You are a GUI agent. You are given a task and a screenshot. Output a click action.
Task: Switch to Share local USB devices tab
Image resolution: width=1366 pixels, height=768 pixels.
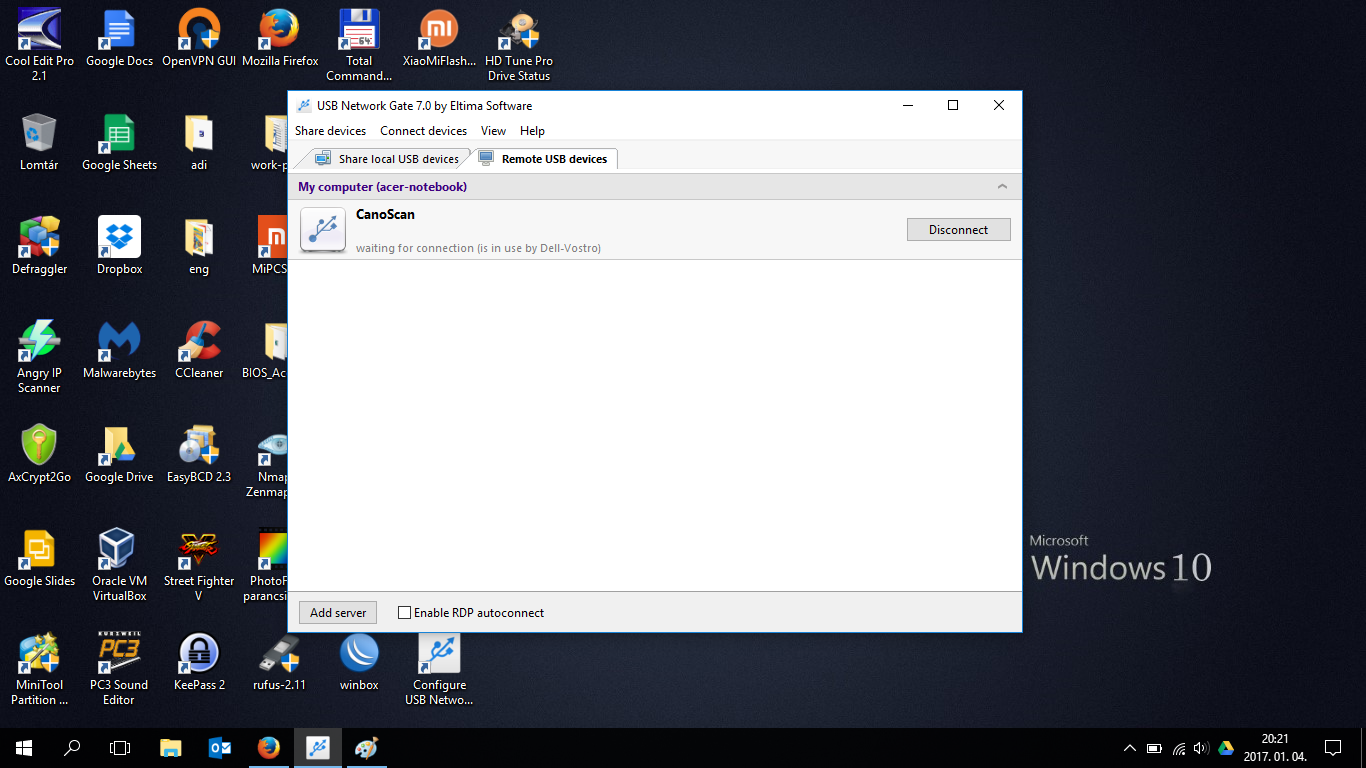tap(389, 159)
